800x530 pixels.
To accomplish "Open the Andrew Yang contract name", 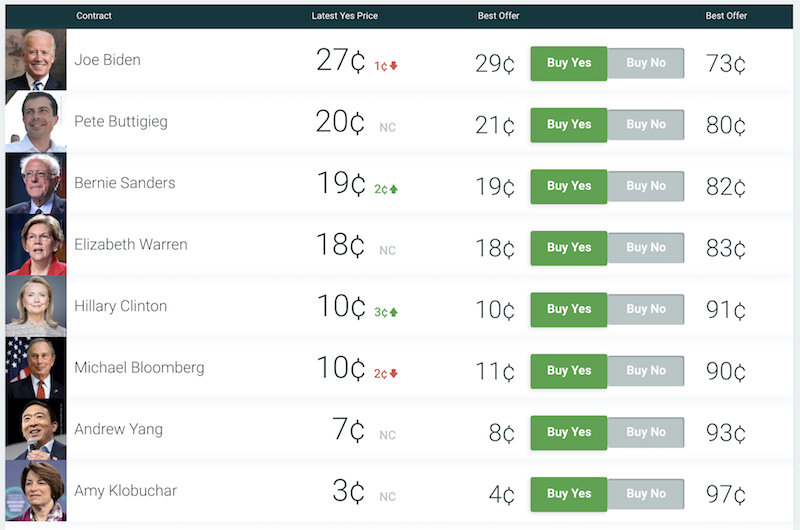I will click(x=118, y=429).
